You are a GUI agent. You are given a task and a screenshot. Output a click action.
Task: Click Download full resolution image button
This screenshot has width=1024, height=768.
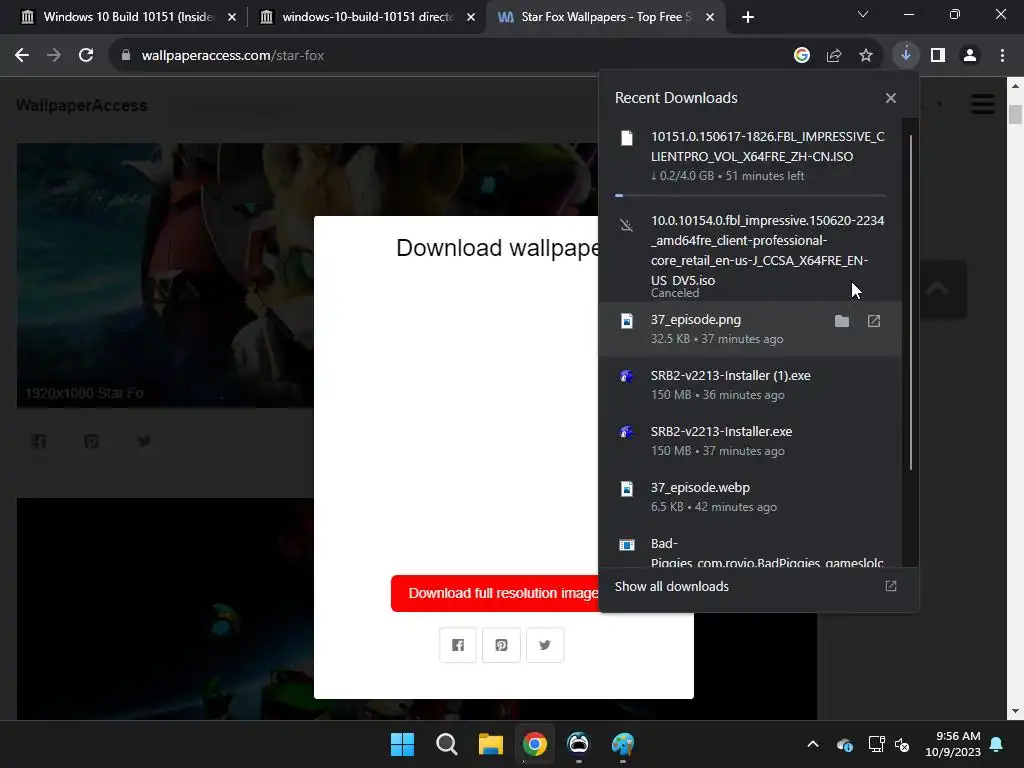pos(495,594)
